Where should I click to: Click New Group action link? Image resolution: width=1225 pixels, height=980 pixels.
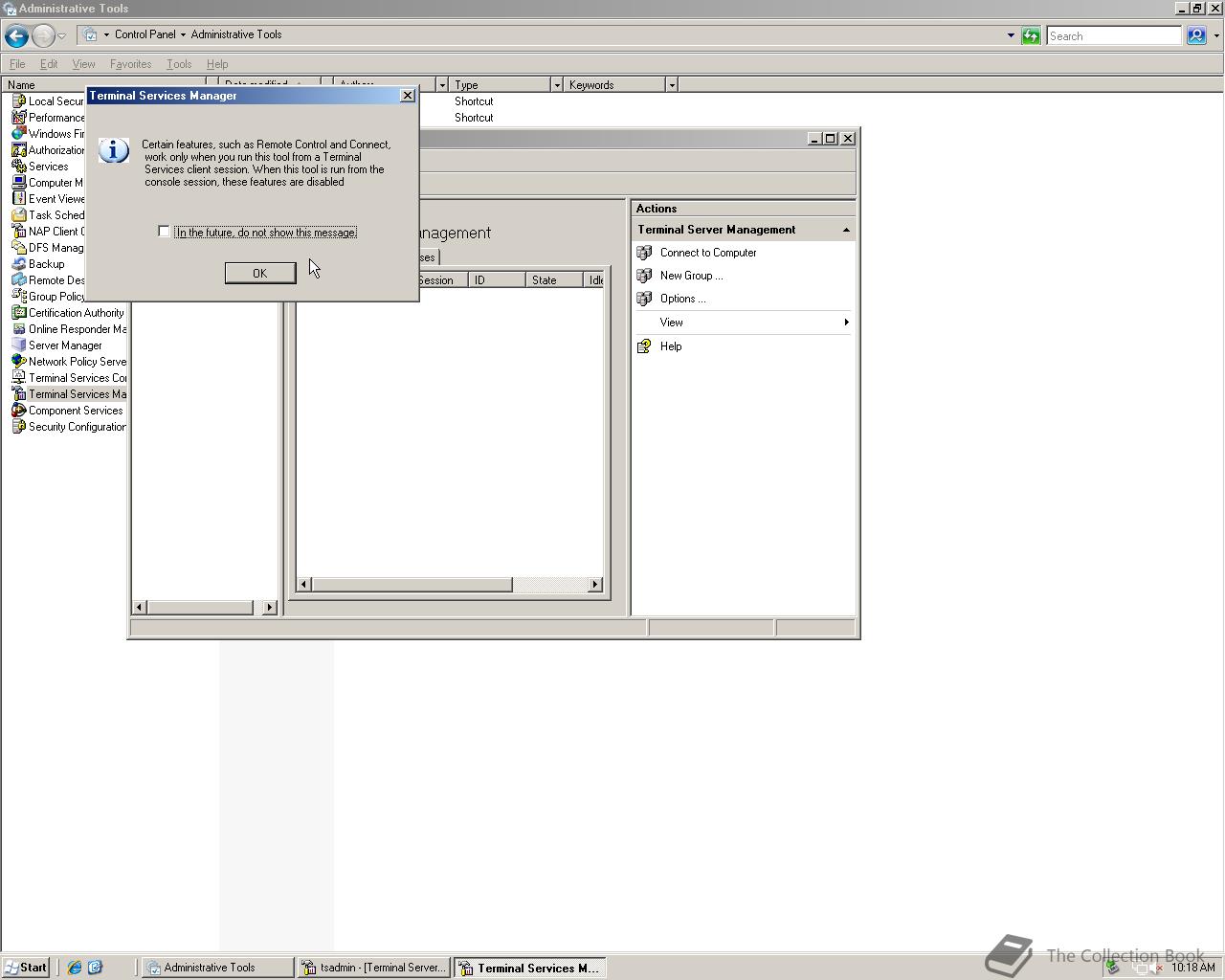[691, 276]
